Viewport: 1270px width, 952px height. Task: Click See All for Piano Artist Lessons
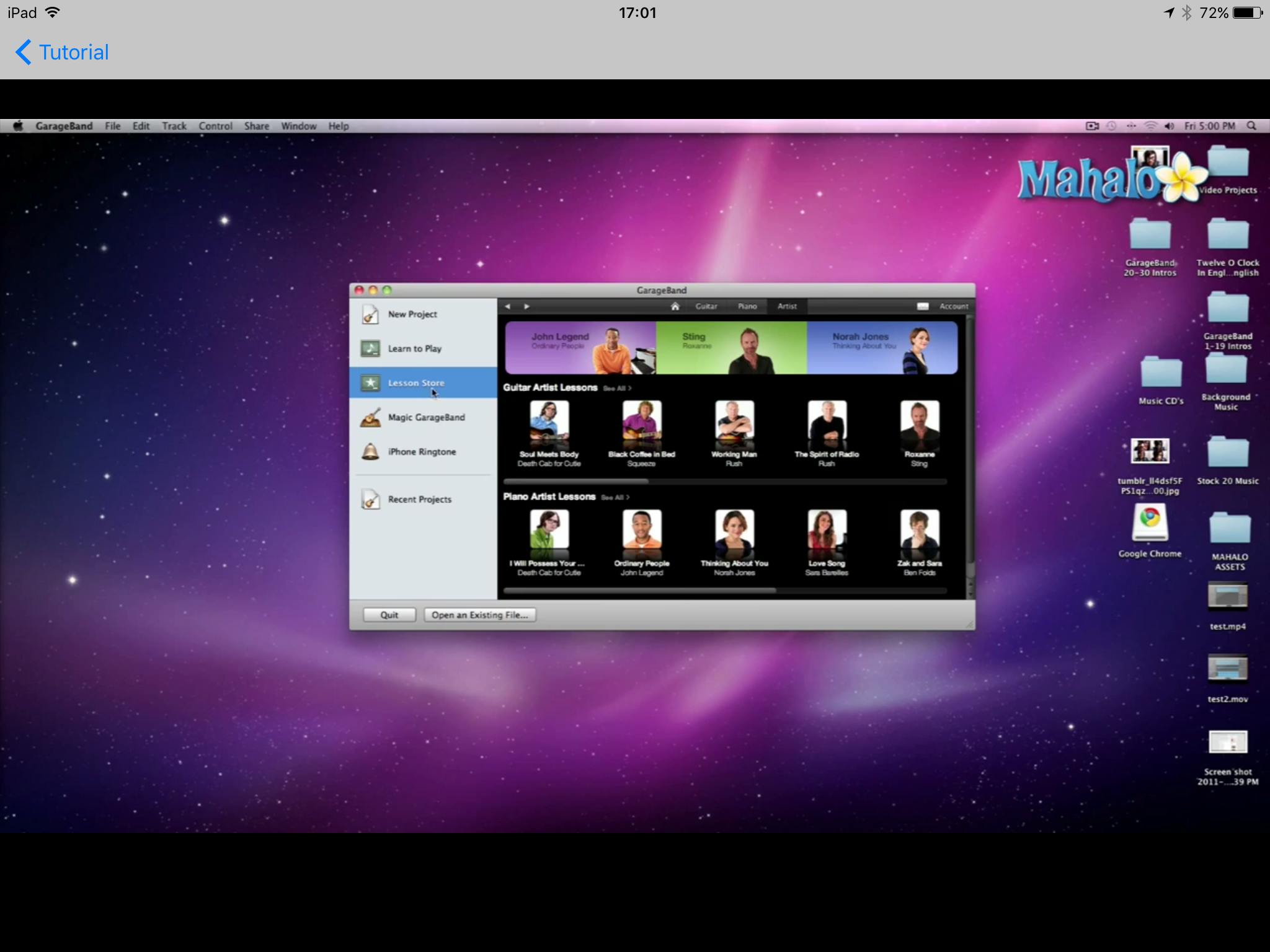click(x=615, y=497)
